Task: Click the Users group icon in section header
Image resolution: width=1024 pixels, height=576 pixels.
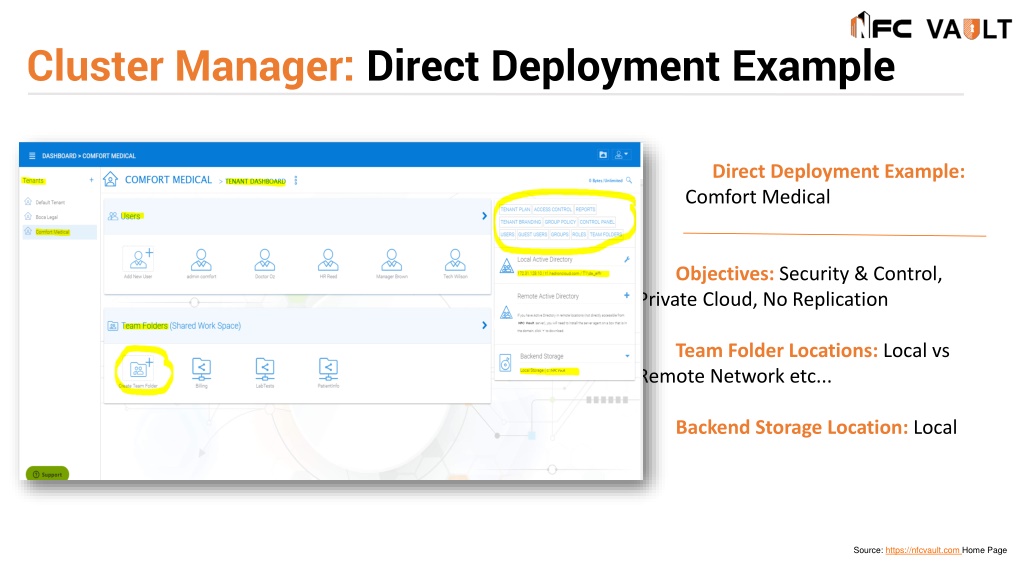Action: pyautogui.click(x=113, y=216)
